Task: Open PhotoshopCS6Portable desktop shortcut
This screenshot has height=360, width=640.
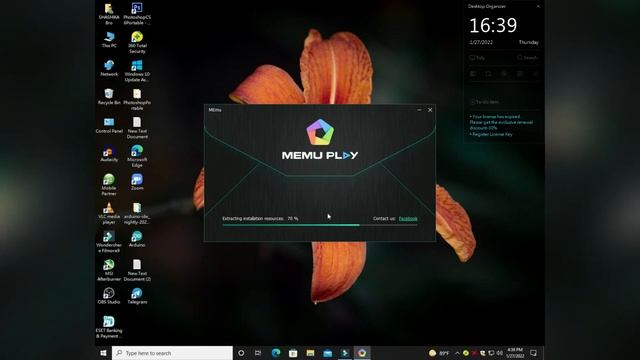Action: (x=137, y=14)
